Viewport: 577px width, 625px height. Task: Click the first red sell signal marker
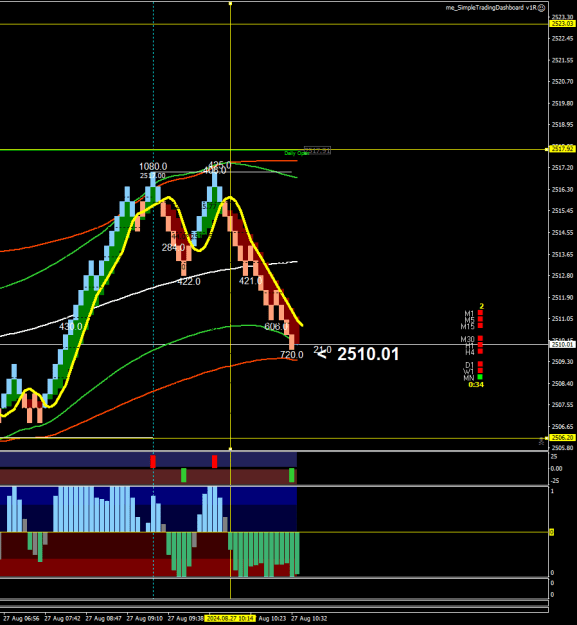153,462
